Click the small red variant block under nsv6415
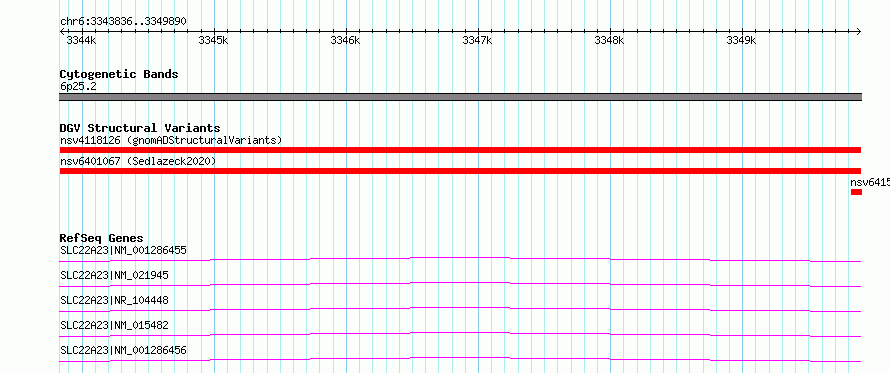Screen dimensions: 890x373 pyautogui.click(x=856, y=192)
